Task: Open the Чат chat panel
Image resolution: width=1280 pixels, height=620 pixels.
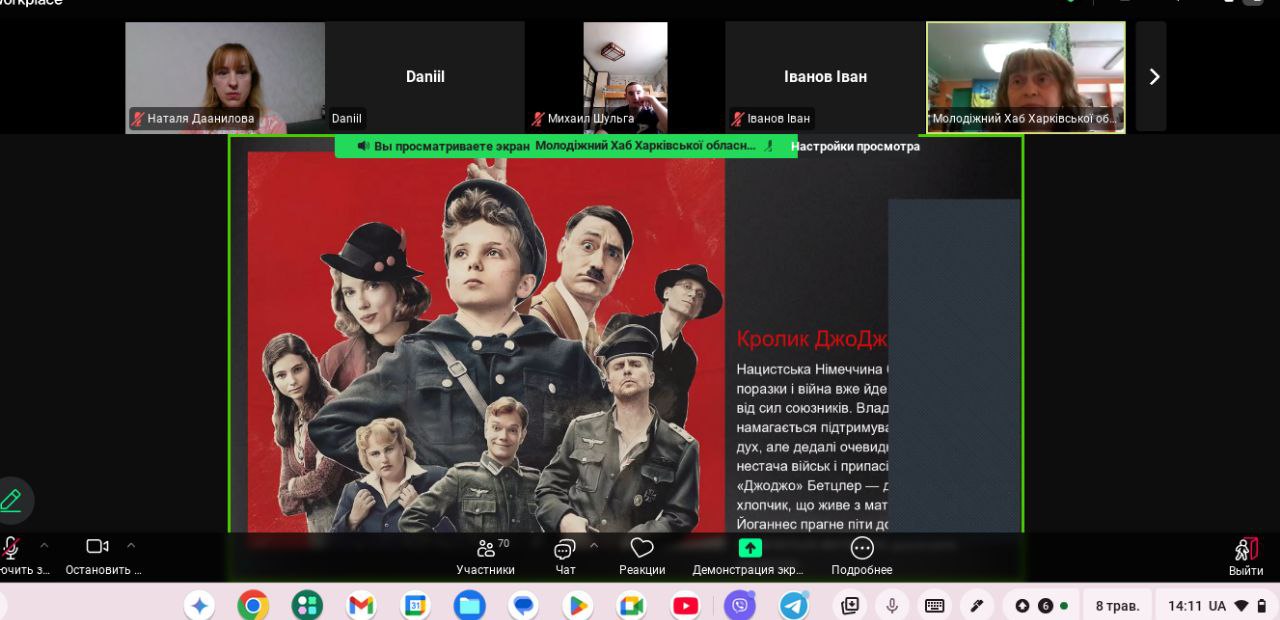Action: (x=565, y=556)
